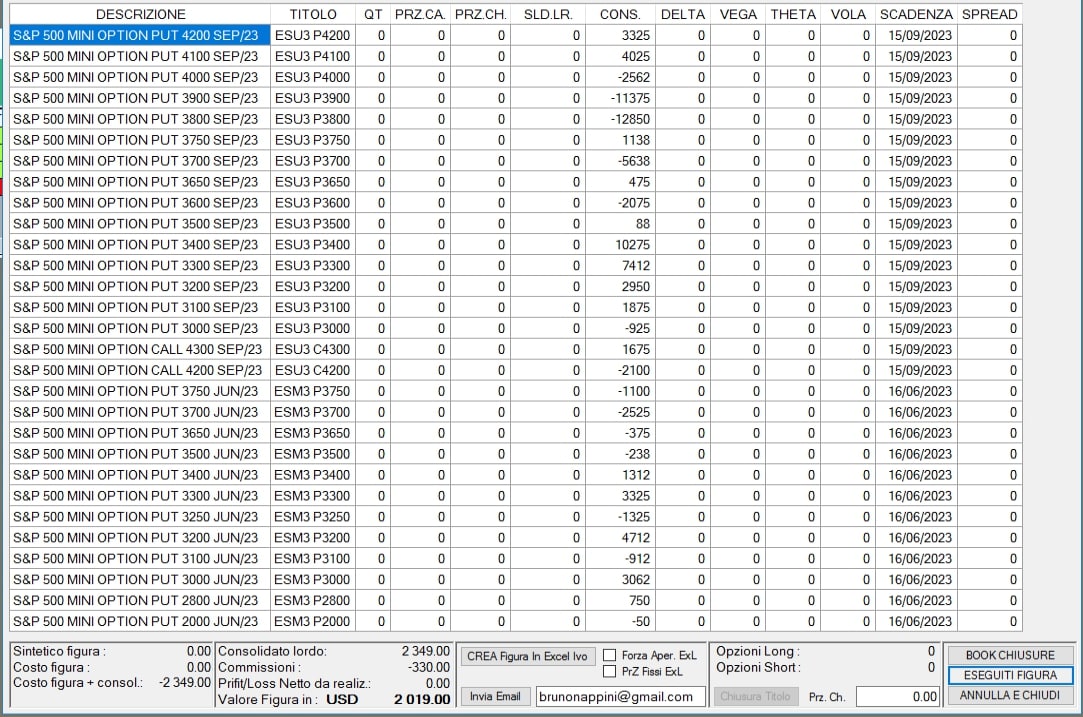Click the SCADENZA column header
This screenshot has width=1083, height=717.
pos(917,15)
